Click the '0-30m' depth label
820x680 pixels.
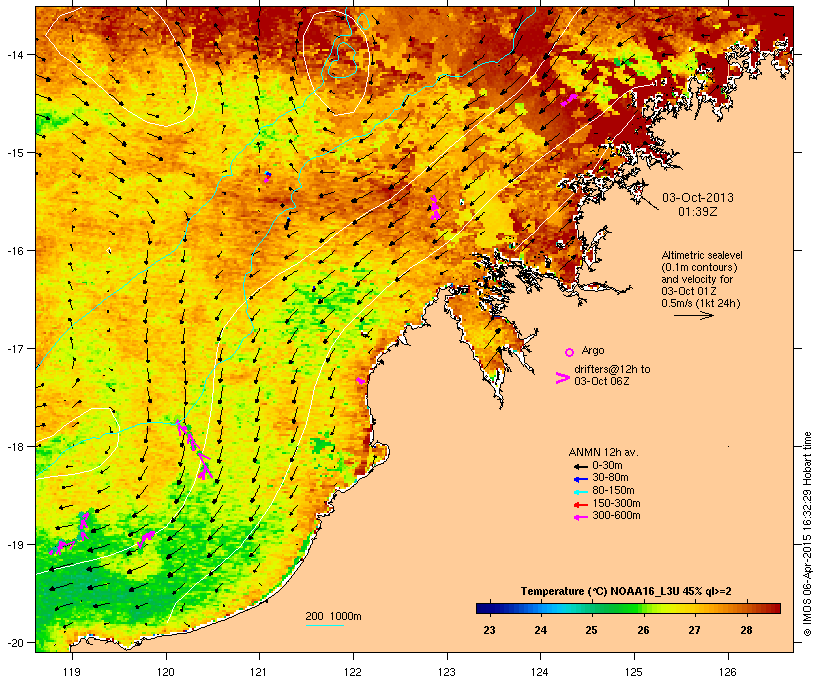click(607, 466)
